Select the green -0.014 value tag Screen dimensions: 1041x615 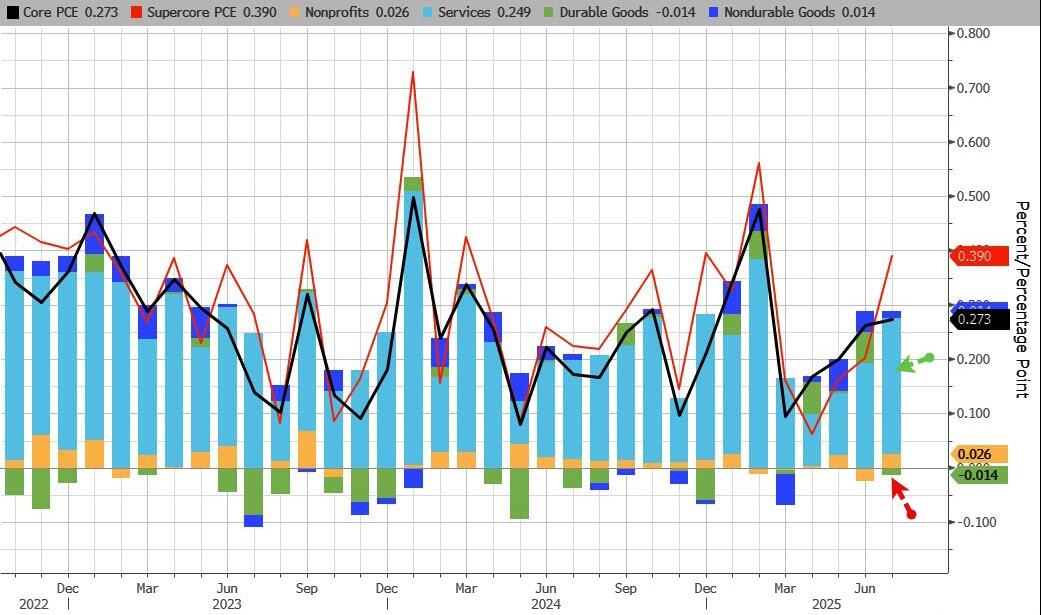979,475
